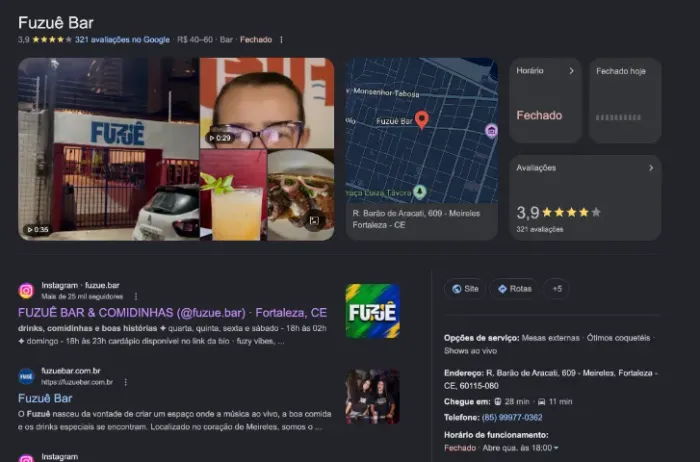Expand the Horário card chevron
This screenshot has width=700, height=462.
571,71
